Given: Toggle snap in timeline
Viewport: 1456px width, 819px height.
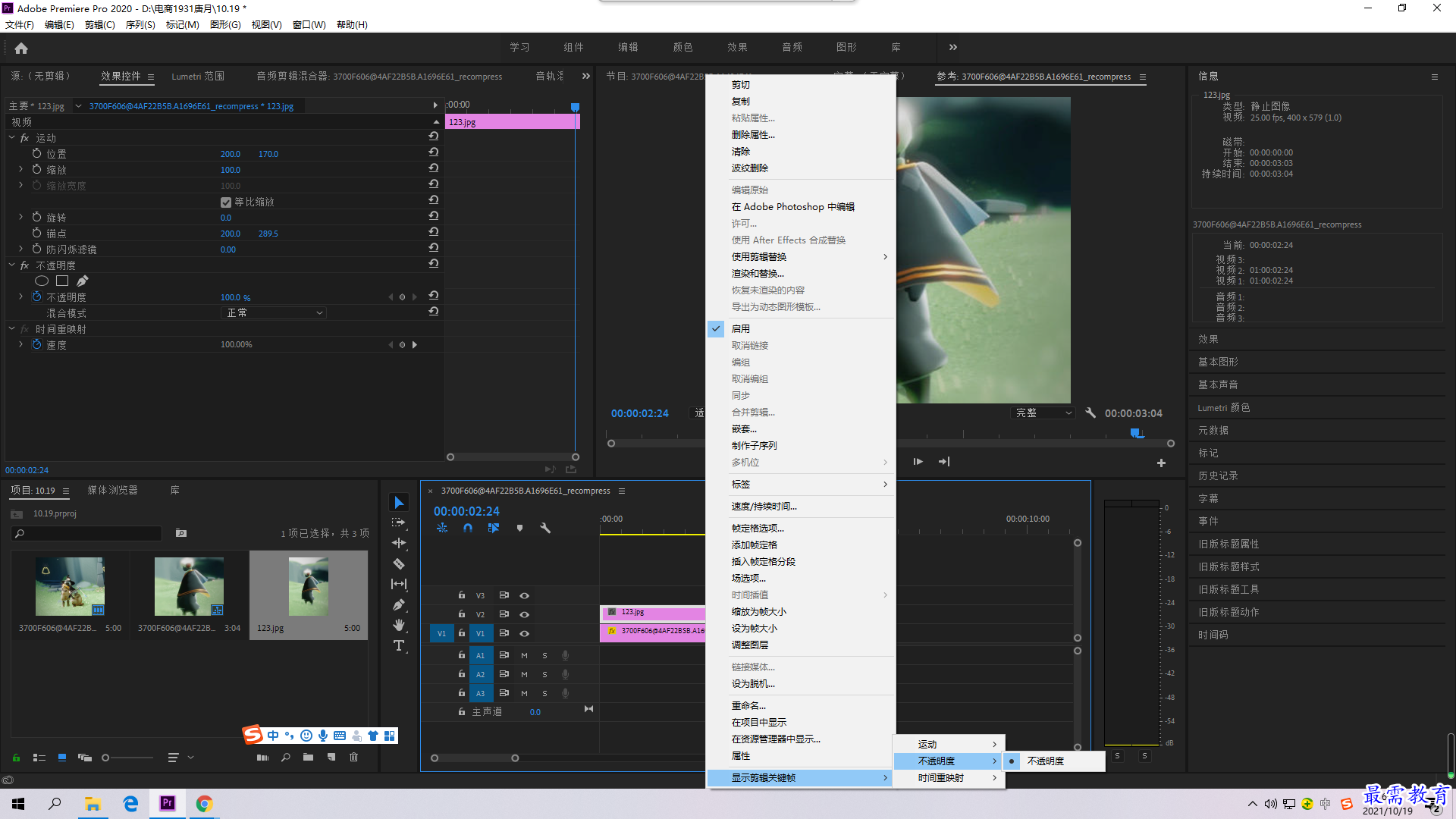Looking at the screenshot, I should point(468,528).
